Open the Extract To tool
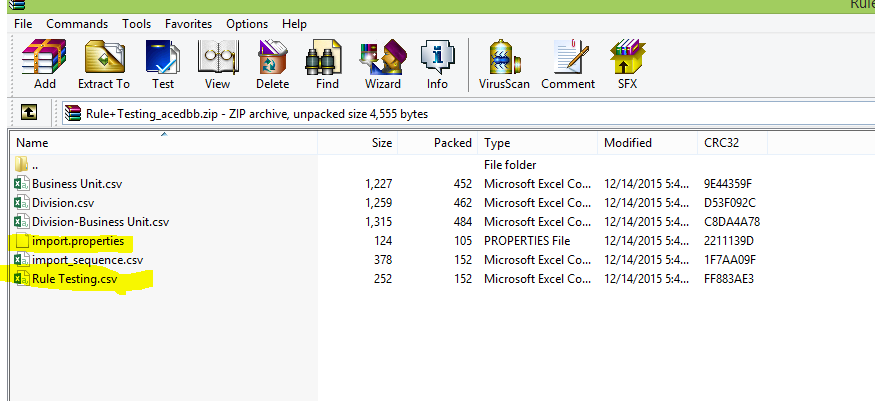 click(104, 65)
